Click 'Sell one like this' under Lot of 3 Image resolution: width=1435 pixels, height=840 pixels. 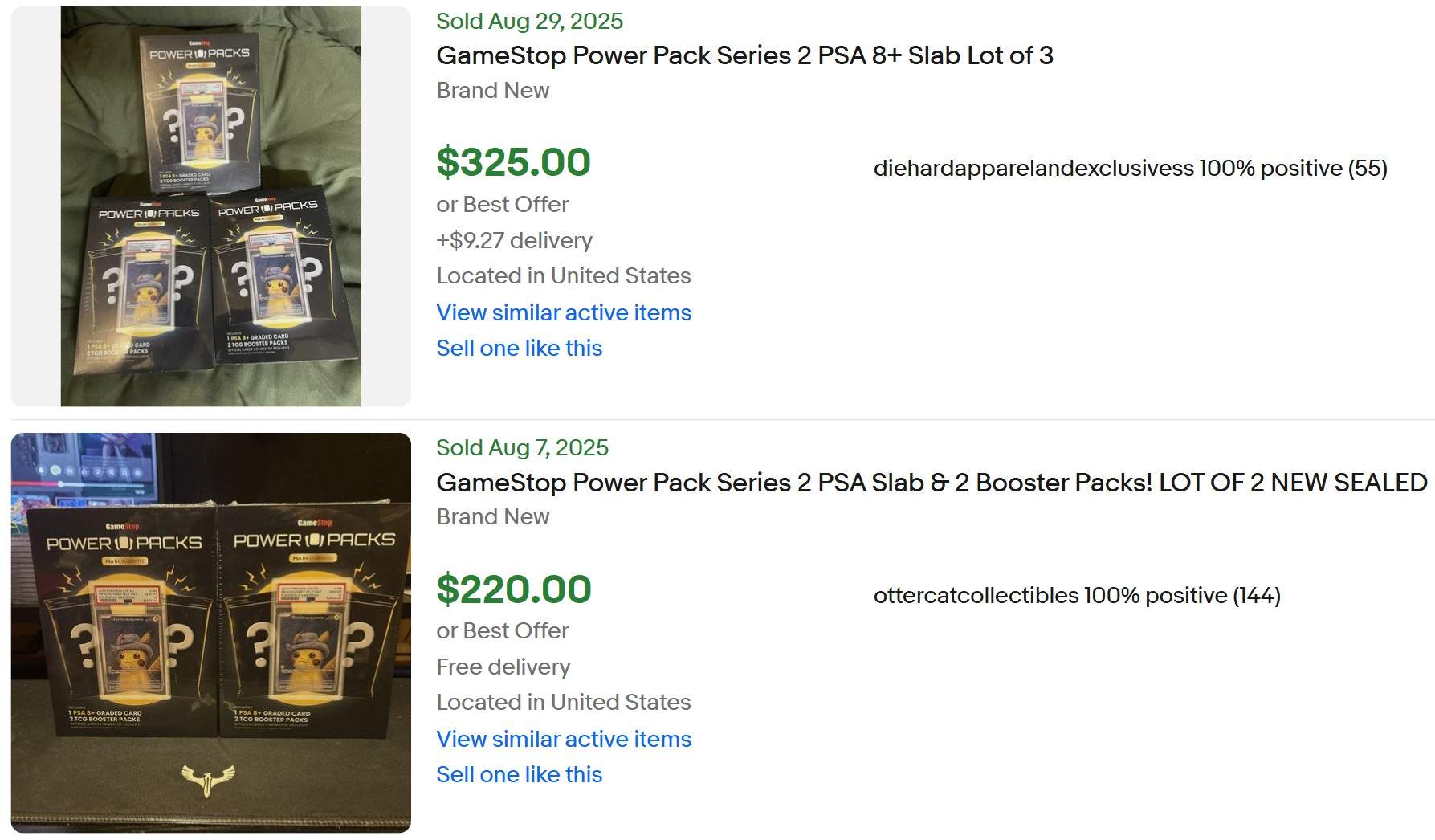coord(519,348)
